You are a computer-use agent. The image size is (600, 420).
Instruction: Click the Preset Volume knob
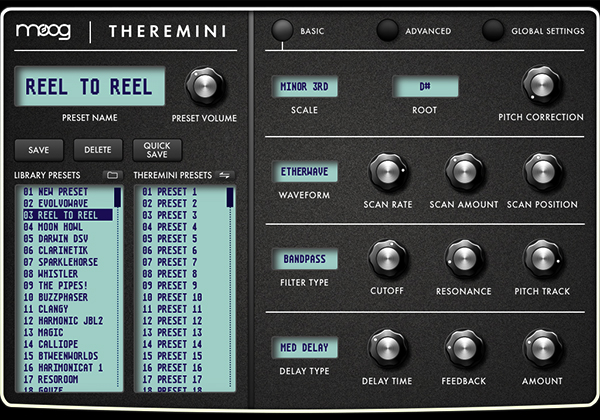pyautogui.click(x=205, y=86)
